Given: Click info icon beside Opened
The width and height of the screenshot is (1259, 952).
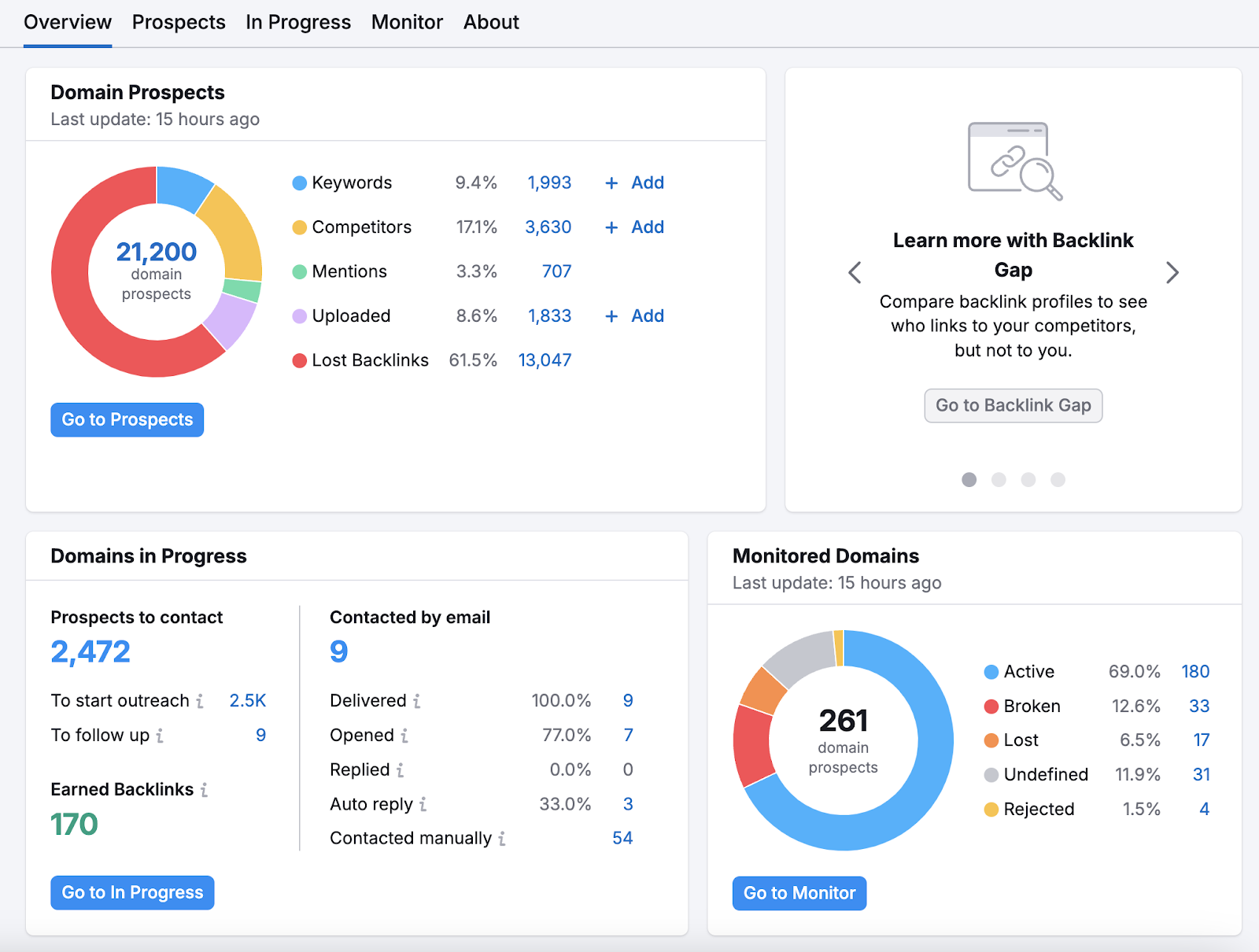Looking at the screenshot, I should (x=405, y=736).
